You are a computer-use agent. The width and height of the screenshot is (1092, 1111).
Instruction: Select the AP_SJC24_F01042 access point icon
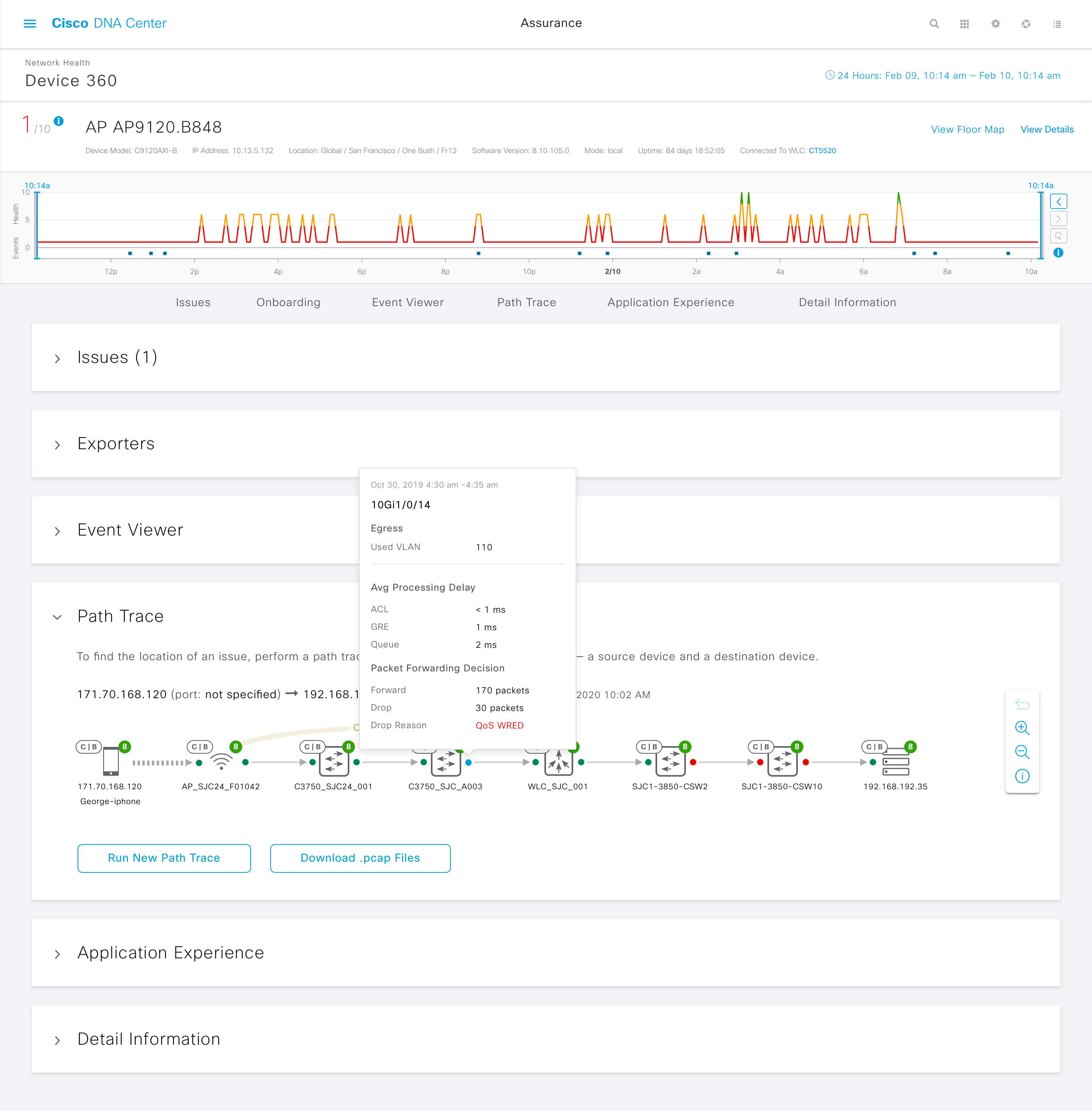(x=221, y=762)
